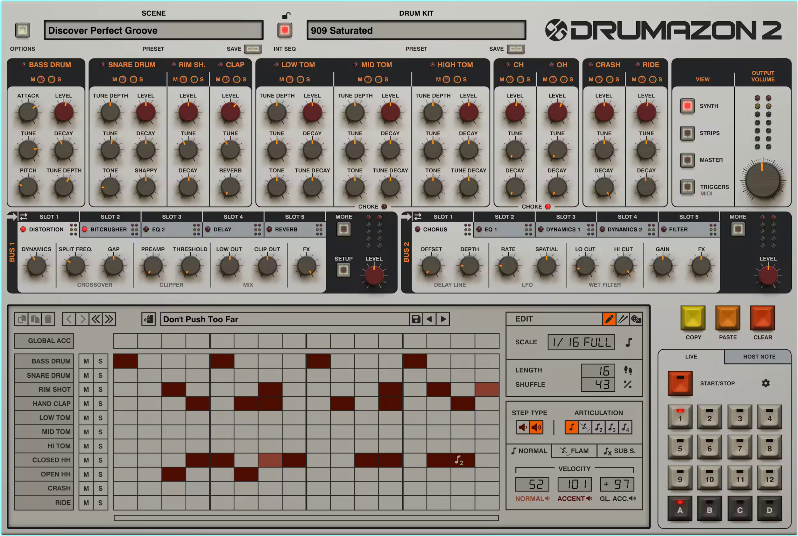Select the normal note articulation icon
798x536 pixels.
pos(572,427)
